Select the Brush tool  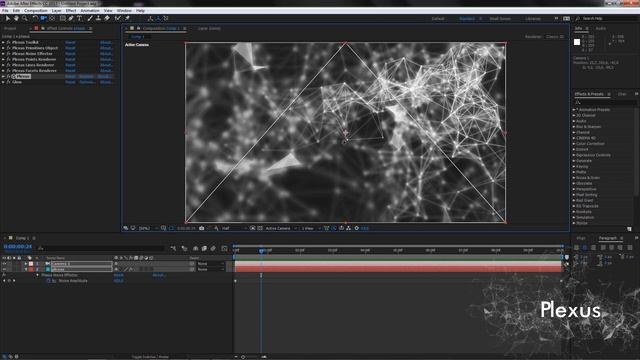click(x=90, y=18)
